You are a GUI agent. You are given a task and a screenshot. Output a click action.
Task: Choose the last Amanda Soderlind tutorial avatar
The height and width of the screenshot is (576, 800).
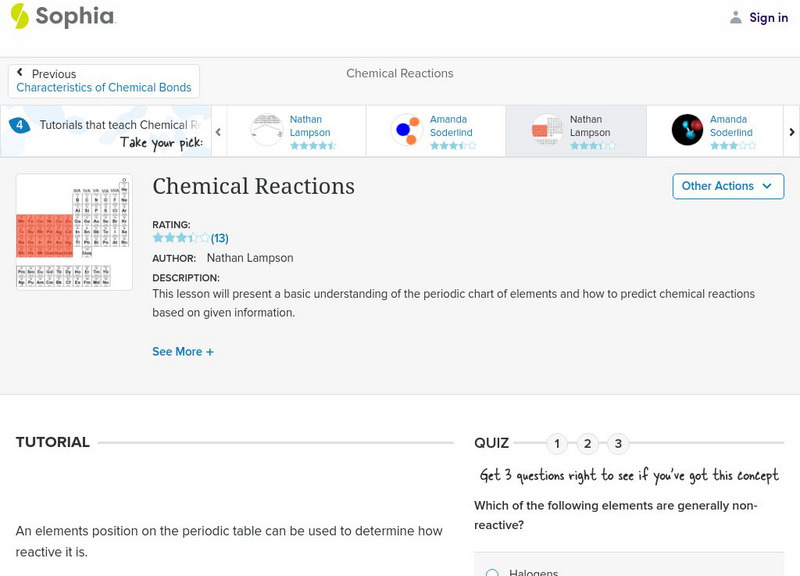(x=688, y=130)
